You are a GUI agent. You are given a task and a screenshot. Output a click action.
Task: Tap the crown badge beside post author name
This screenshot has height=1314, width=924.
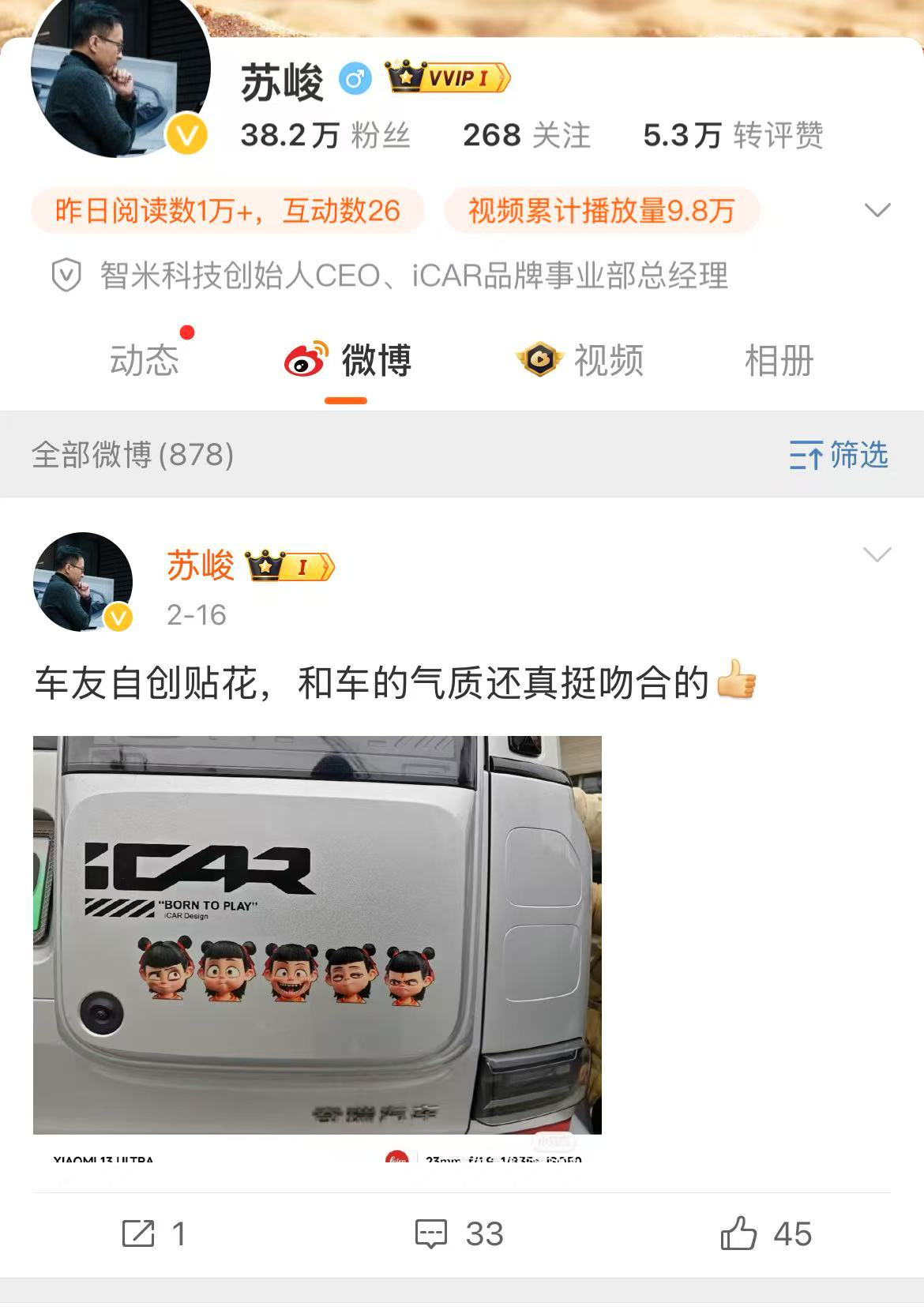click(290, 566)
